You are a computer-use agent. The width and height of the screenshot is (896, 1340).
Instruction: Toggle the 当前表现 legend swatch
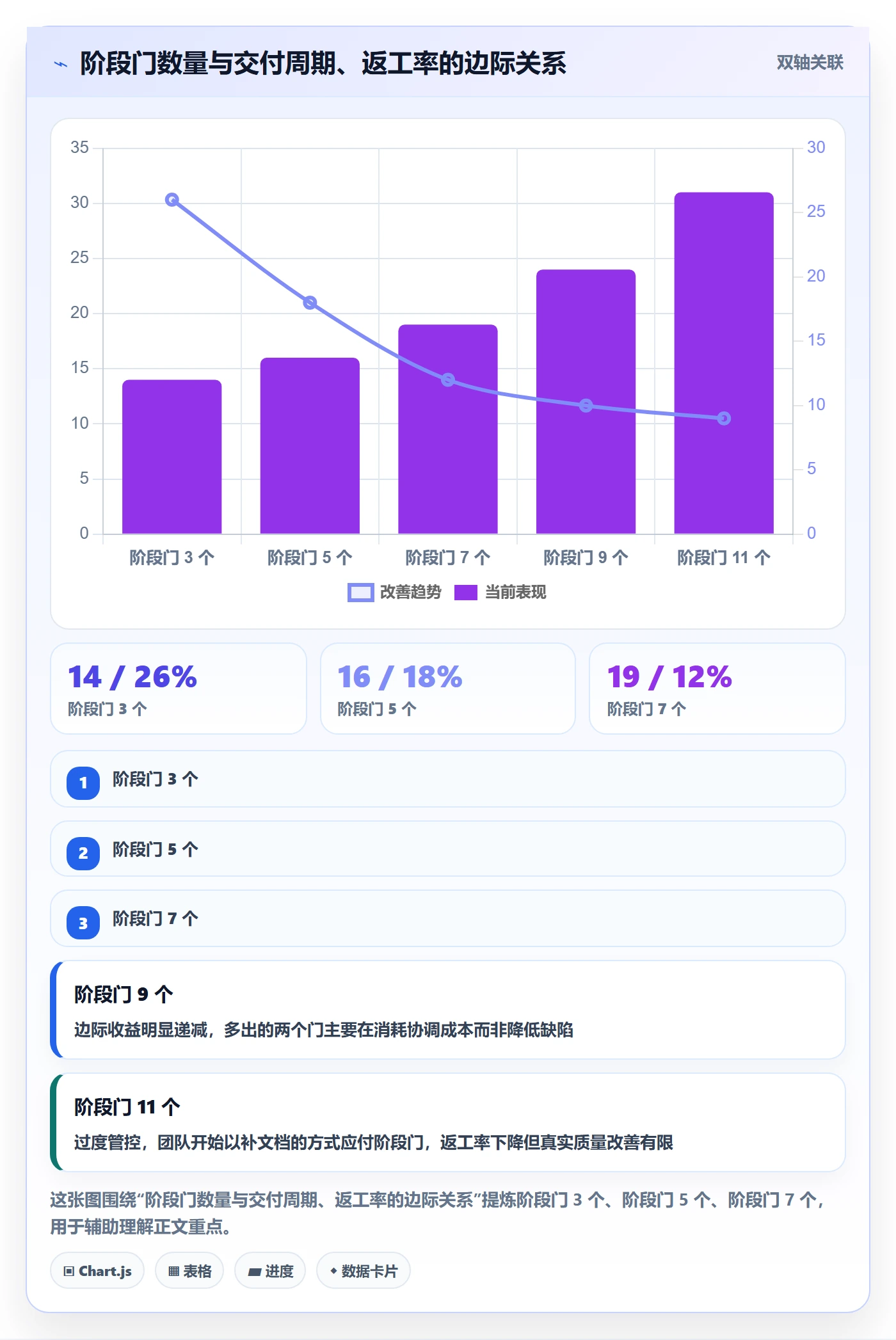[466, 593]
